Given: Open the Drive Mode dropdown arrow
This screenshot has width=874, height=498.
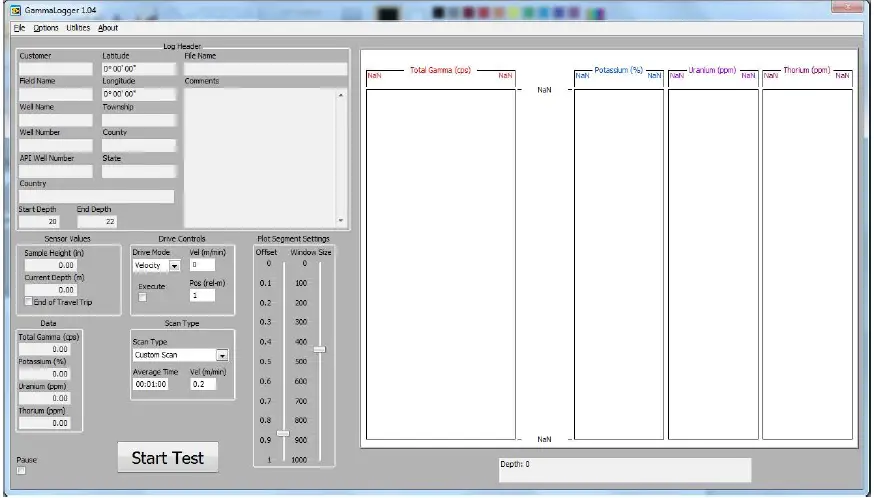Looking at the screenshot, I should coord(174,266).
